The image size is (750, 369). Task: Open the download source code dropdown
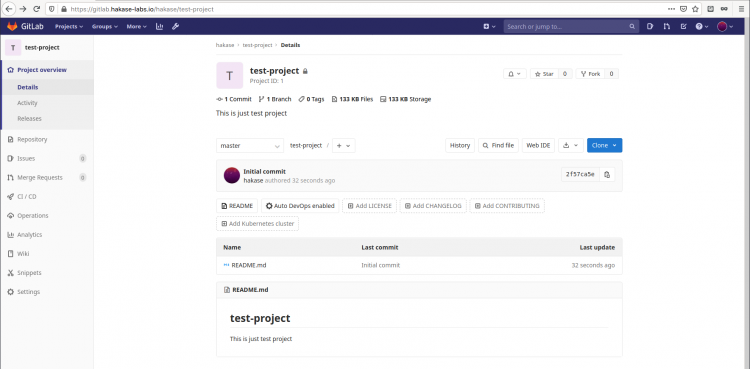click(x=571, y=145)
